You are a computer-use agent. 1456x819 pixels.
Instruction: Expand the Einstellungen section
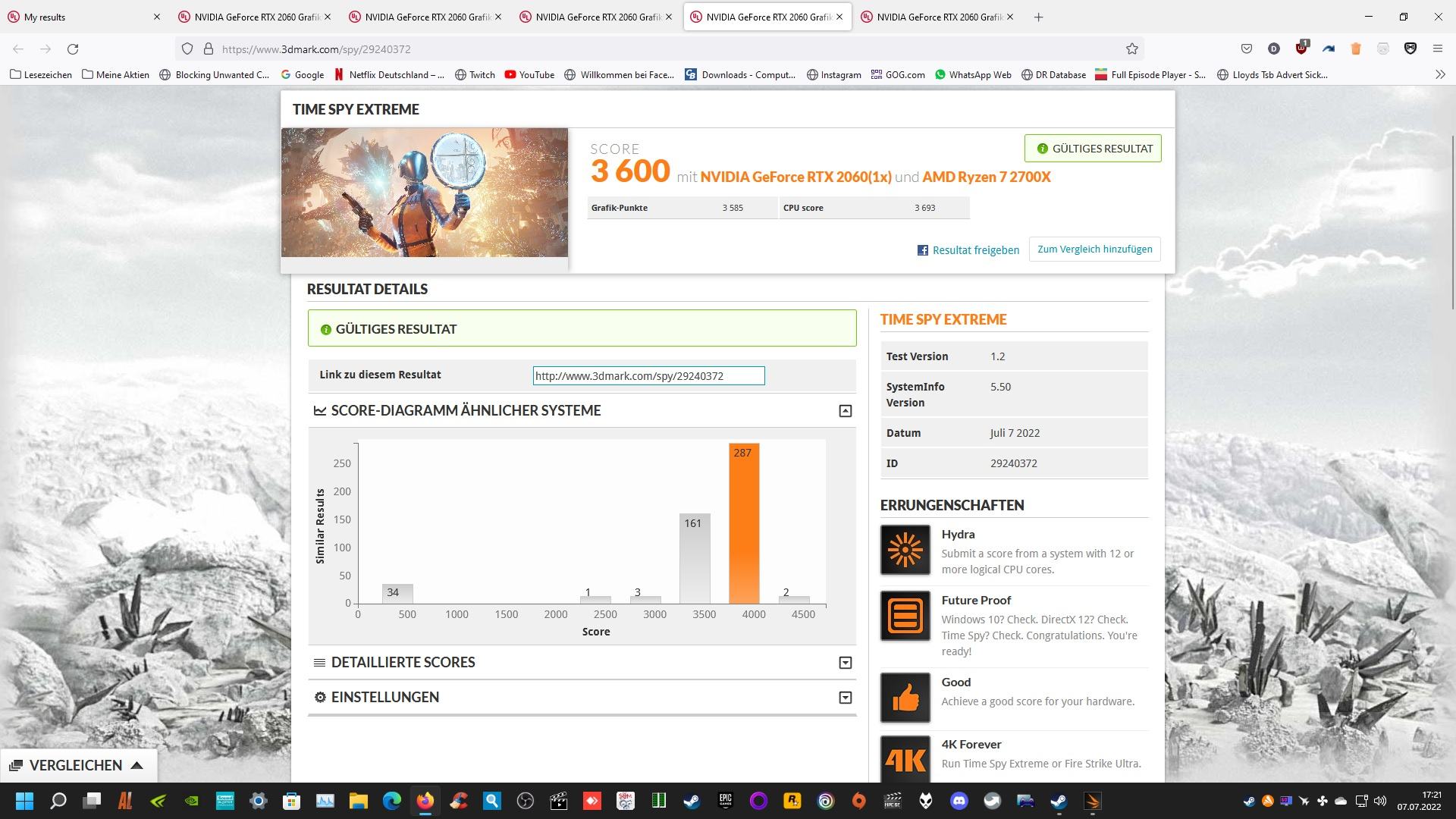coord(845,698)
